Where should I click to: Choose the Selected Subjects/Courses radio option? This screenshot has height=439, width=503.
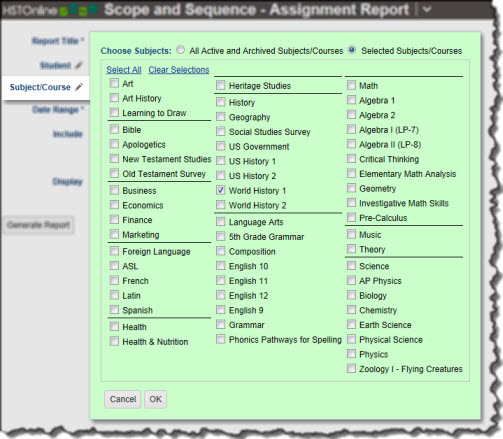click(352, 50)
